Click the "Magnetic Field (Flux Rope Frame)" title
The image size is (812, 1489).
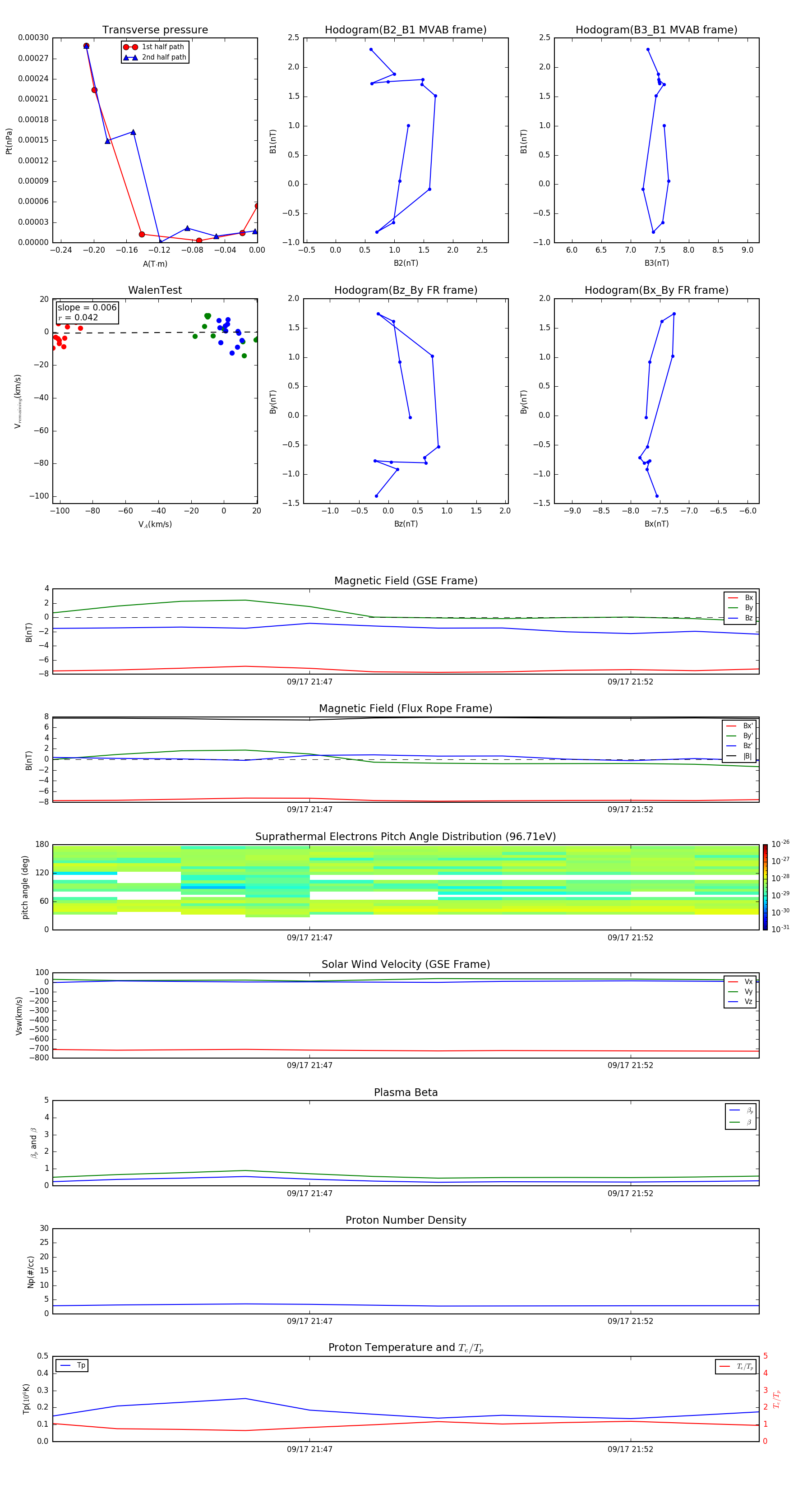point(406,708)
